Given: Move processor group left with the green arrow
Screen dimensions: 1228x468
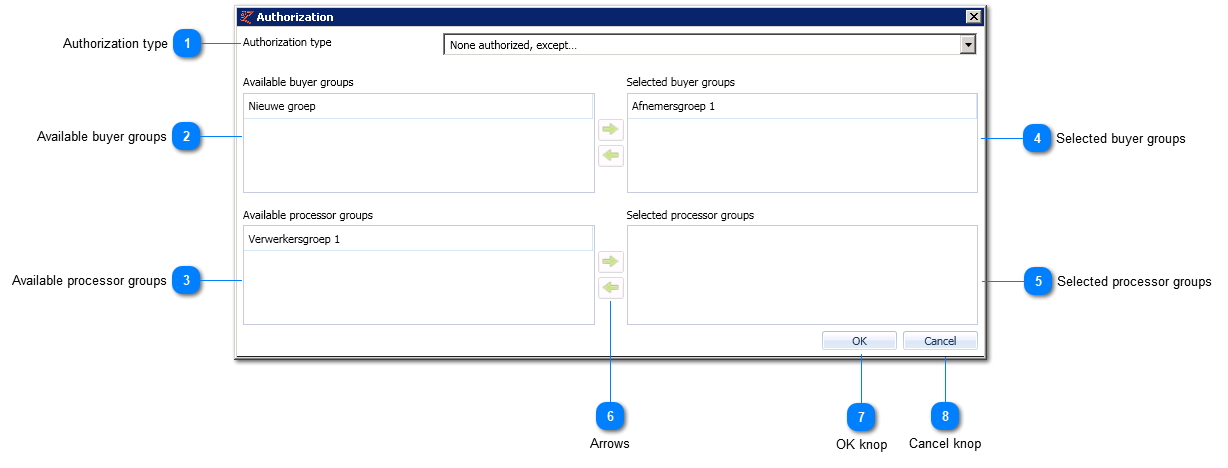Looking at the screenshot, I should coord(610,288).
